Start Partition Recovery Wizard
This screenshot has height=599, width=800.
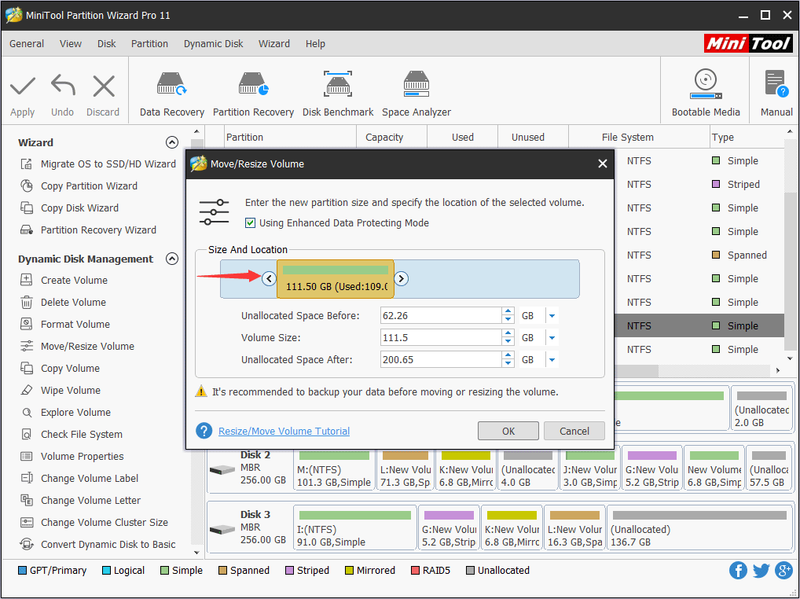click(88, 230)
